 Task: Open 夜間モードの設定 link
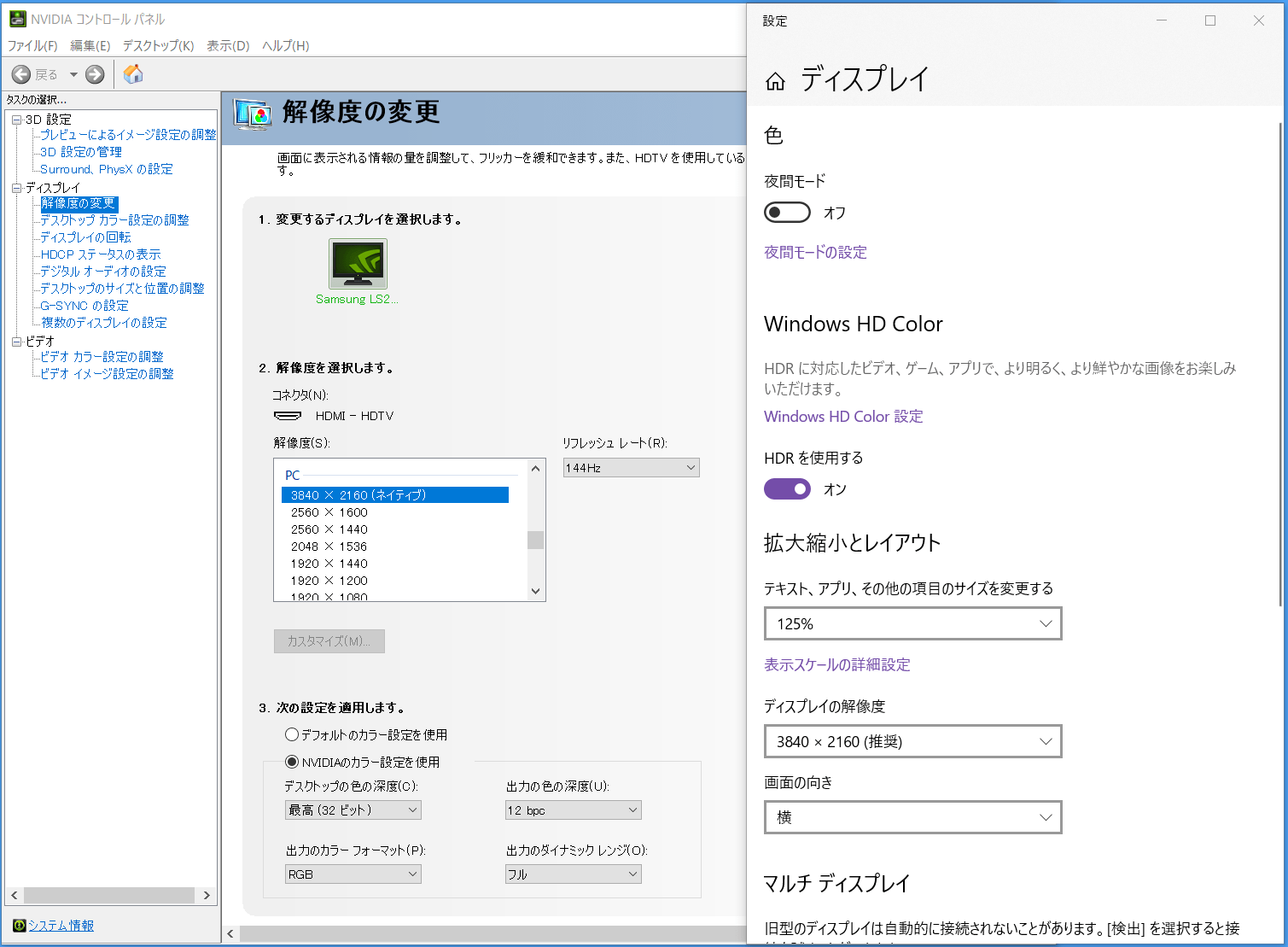click(815, 252)
